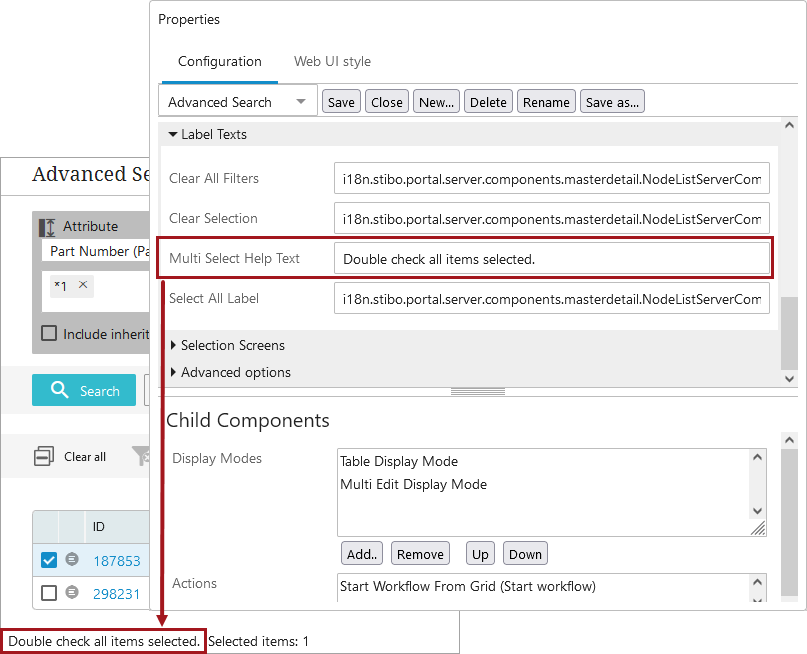Click the Rename button
The width and height of the screenshot is (807, 654).
(546, 102)
